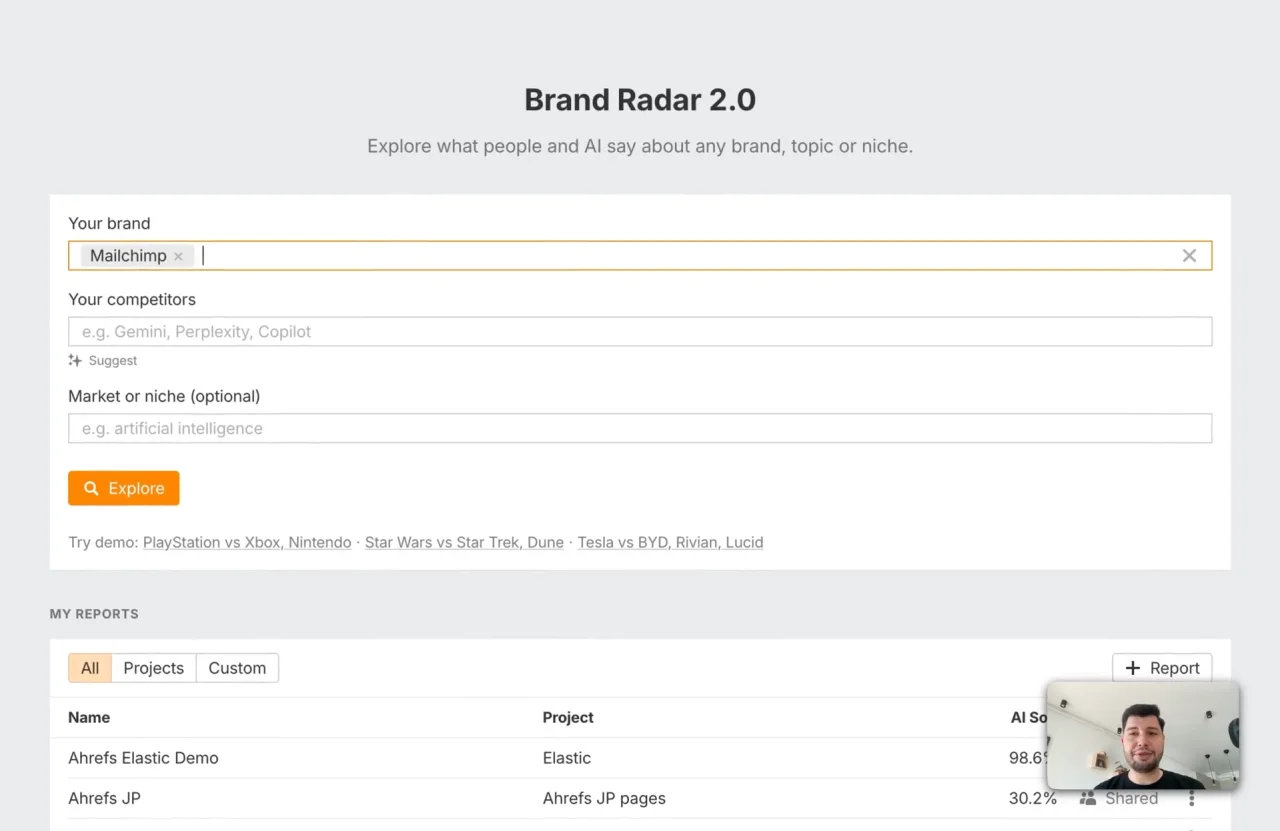
Task: Click the plus icon in the Report button
Action: pyautogui.click(x=1132, y=668)
